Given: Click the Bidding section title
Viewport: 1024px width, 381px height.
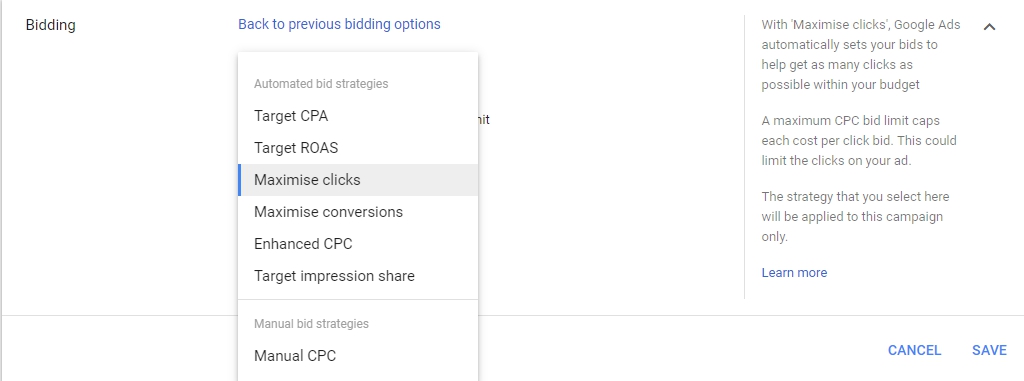Looking at the screenshot, I should [x=50, y=25].
